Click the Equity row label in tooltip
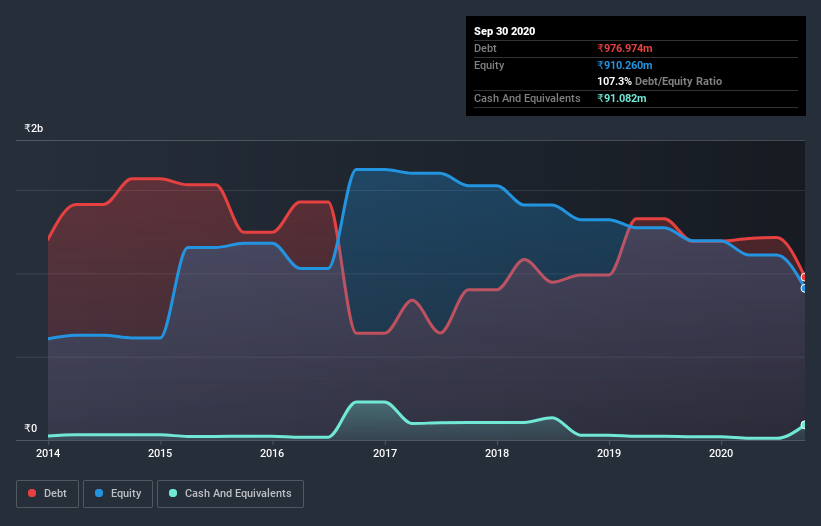Screen dimensions: 821x526 [489, 65]
